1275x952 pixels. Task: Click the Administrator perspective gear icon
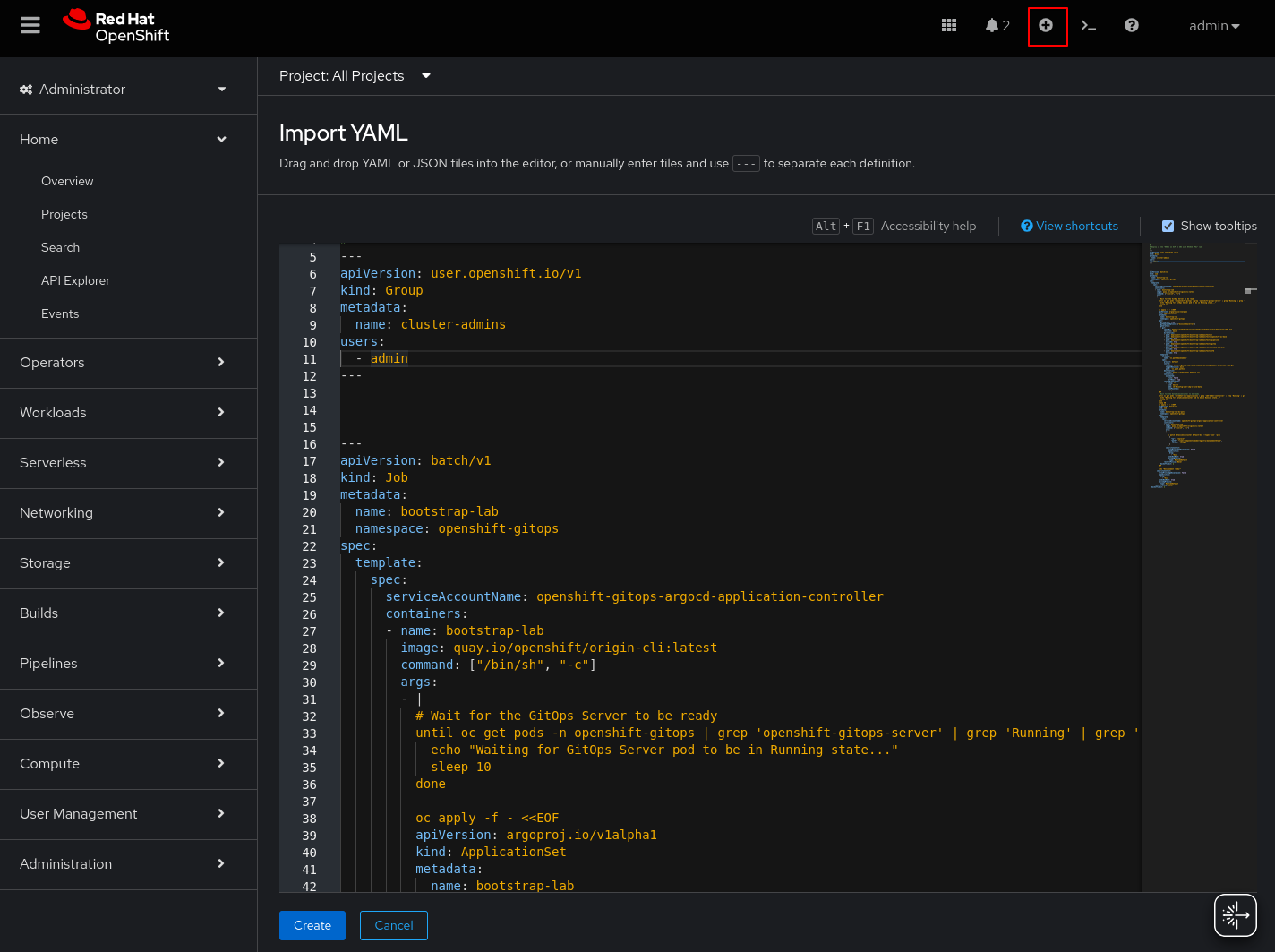tap(26, 90)
